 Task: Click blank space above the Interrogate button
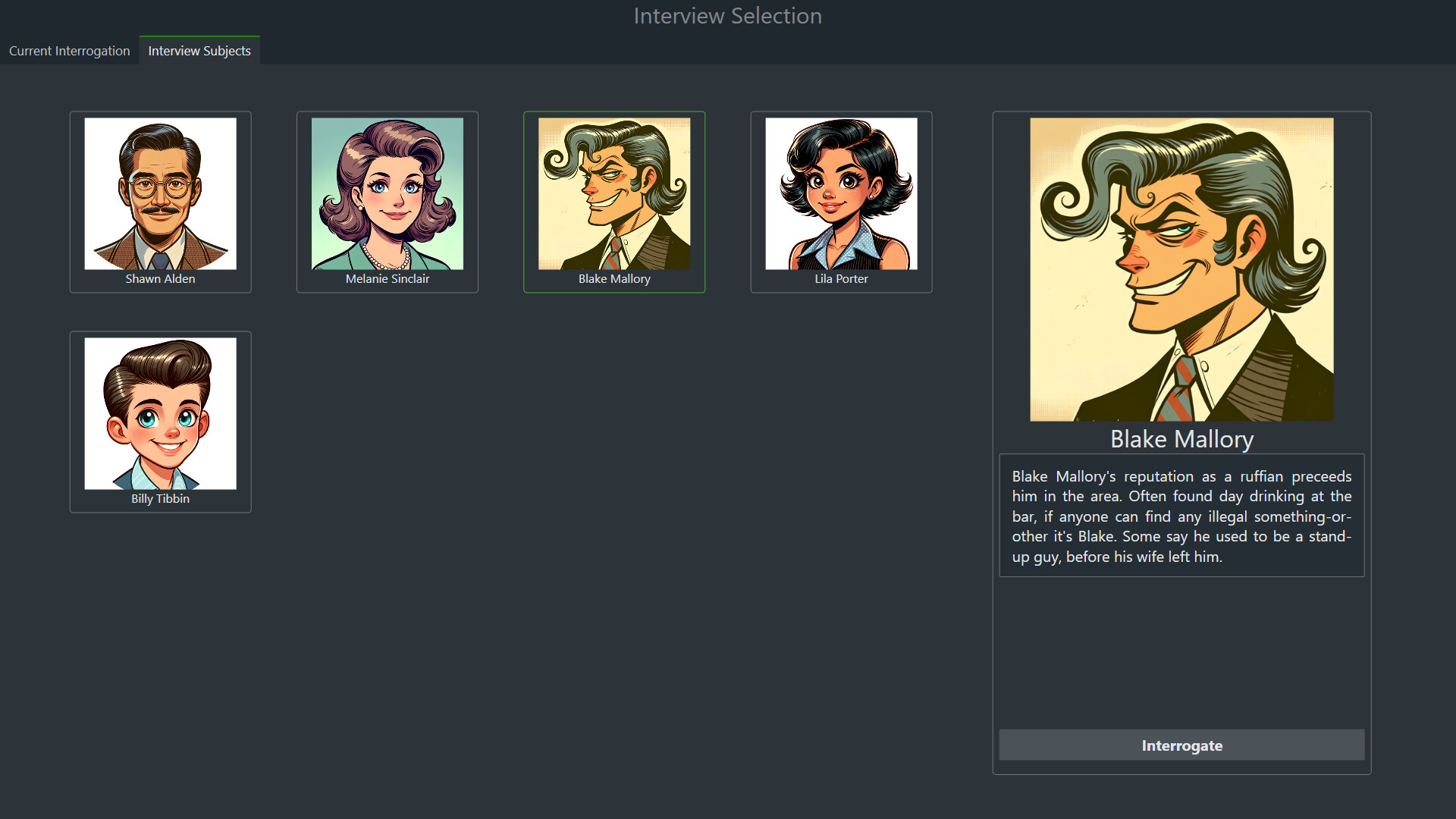point(1181,652)
